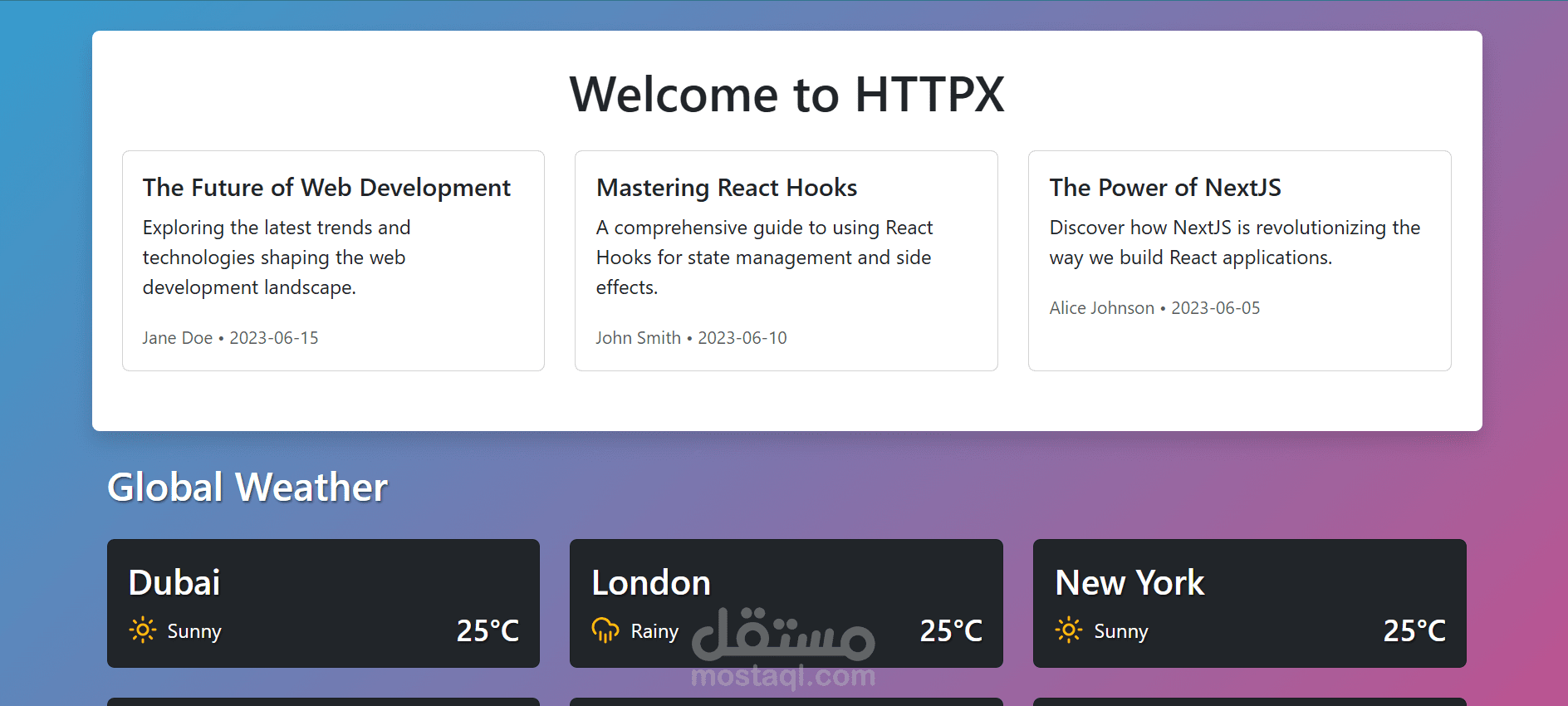Click the Sunny label in Dubai card
The width and height of the screenshot is (1568, 706).
(194, 631)
